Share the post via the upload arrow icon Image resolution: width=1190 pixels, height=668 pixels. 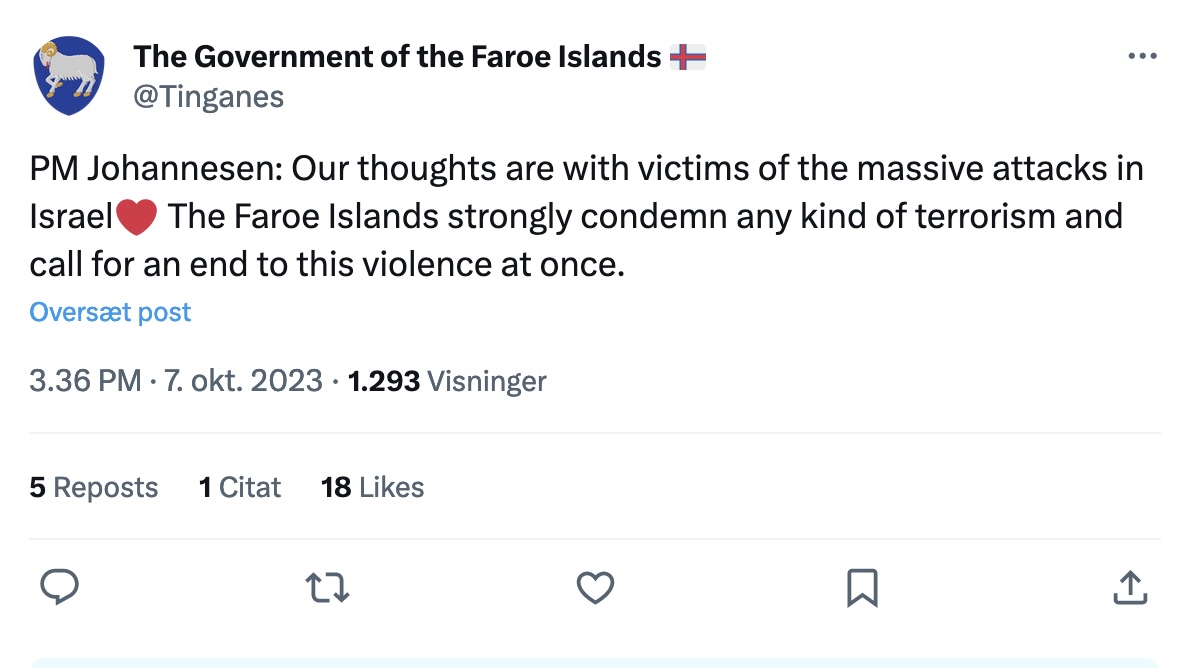1130,587
